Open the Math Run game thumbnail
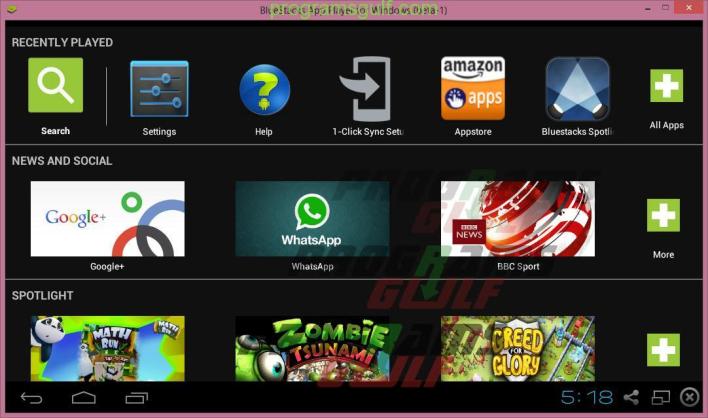Image resolution: width=708 pixels, height=418 pixels. click(107, 348)
